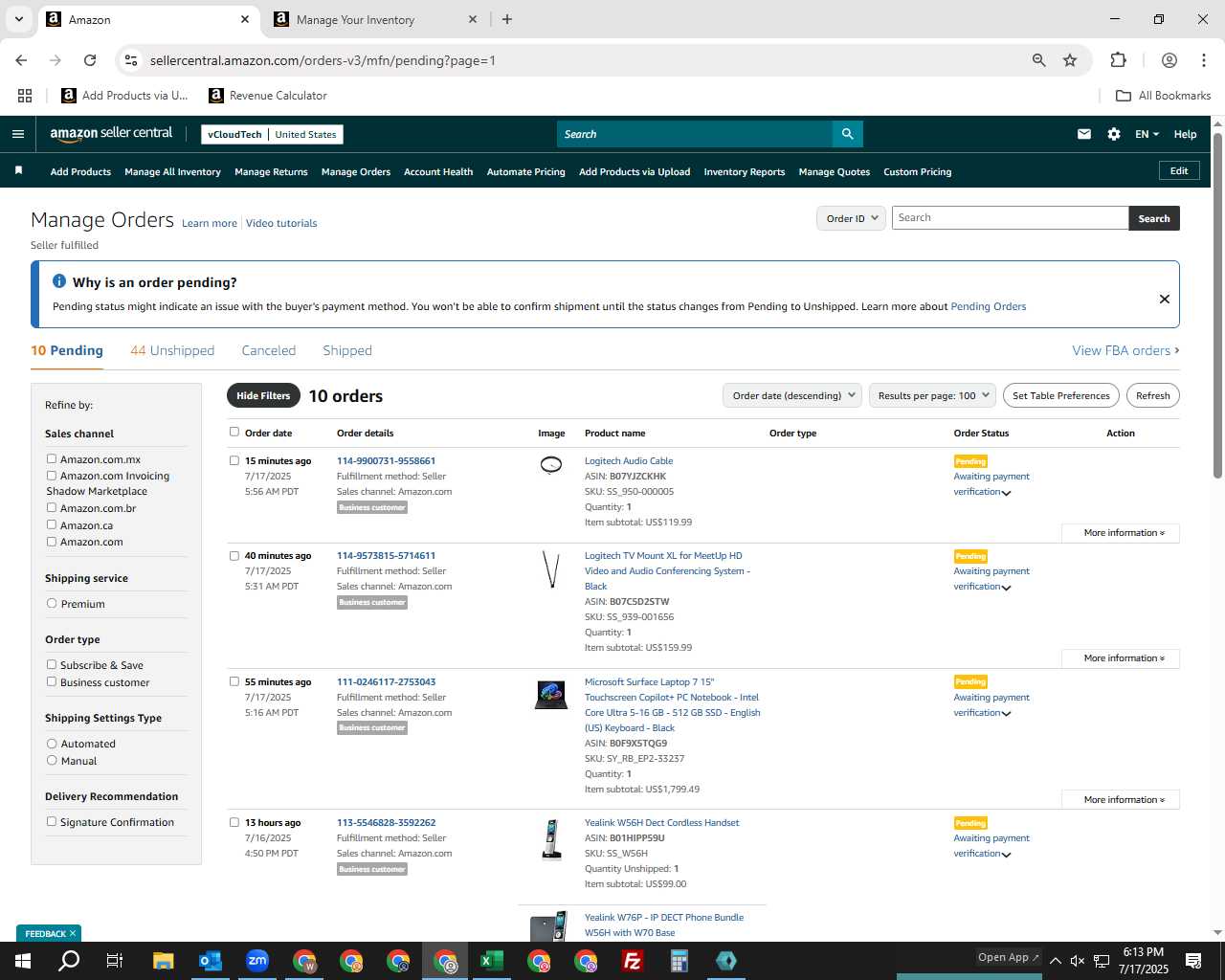1225x980 pixels.
Task: Click the order search input field
Action: tap(1010, 218)
